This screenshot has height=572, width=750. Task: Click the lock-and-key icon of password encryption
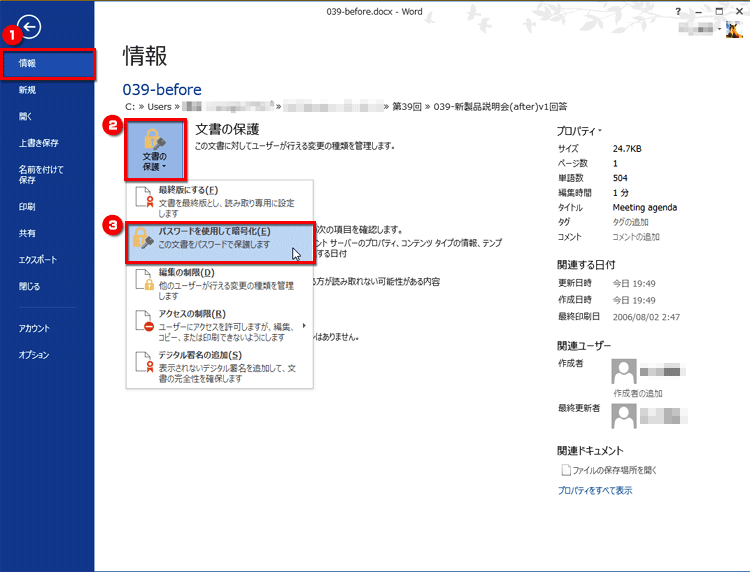(x=143, y=238)
